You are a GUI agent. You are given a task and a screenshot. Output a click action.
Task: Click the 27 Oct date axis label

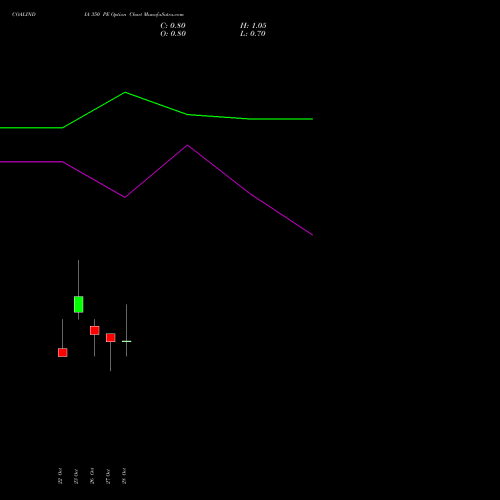(108, 476)
